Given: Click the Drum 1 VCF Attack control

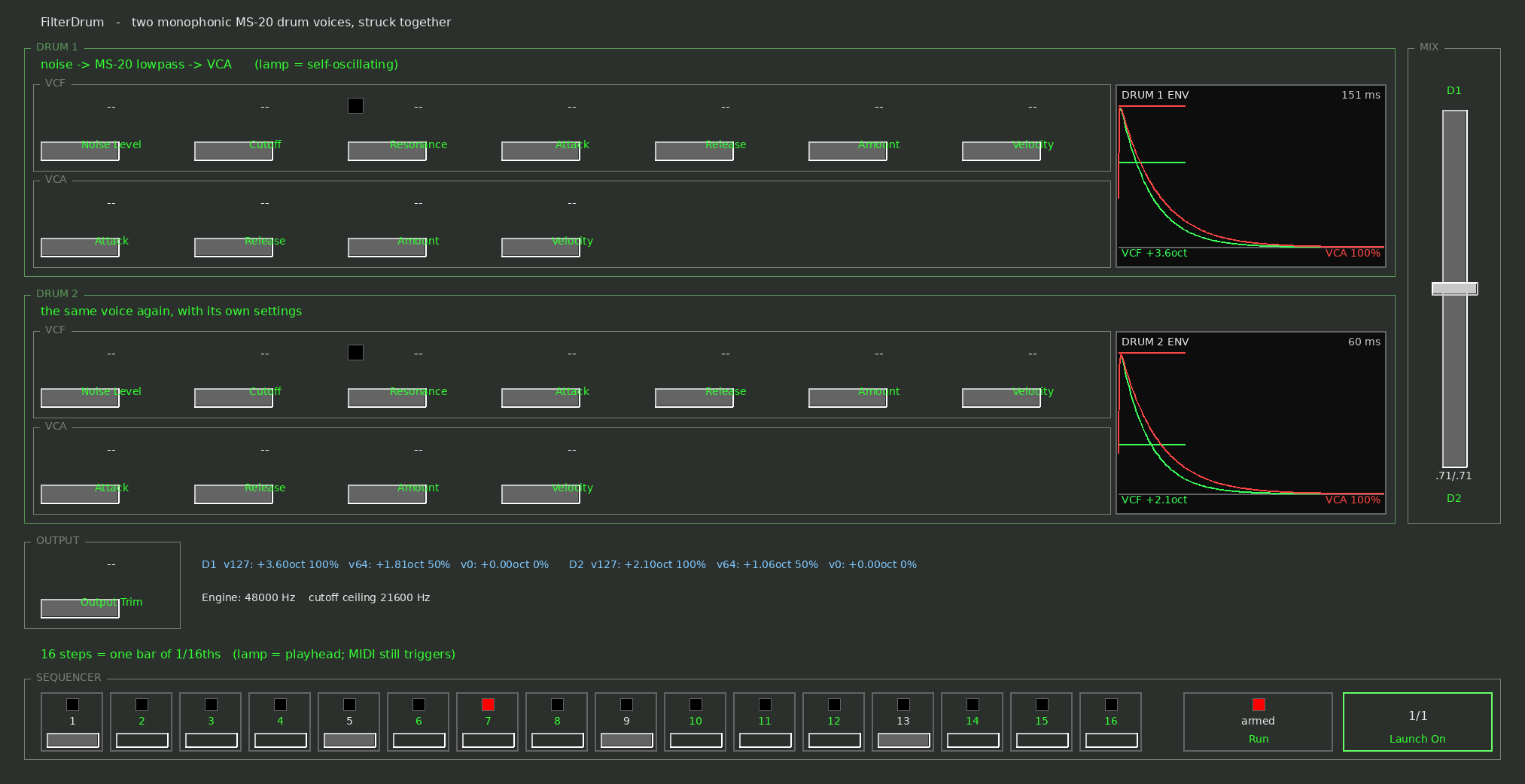Looking at the screenshot, I should pos(540,151).
